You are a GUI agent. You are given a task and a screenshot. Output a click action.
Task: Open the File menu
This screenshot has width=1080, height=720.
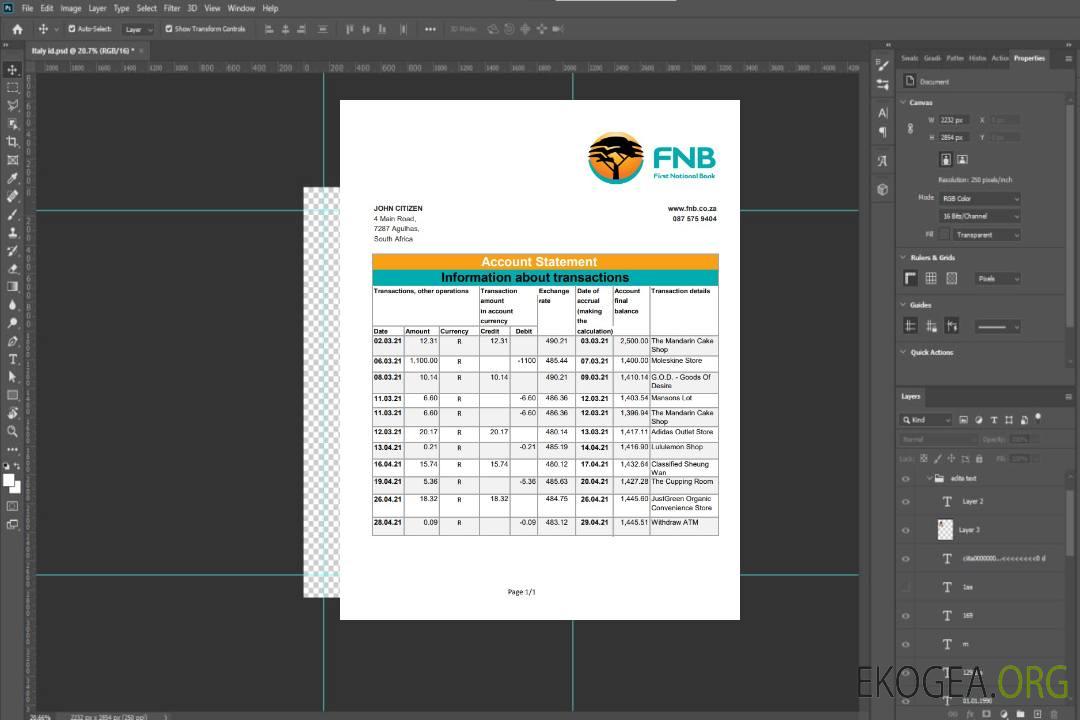(27, 8)
